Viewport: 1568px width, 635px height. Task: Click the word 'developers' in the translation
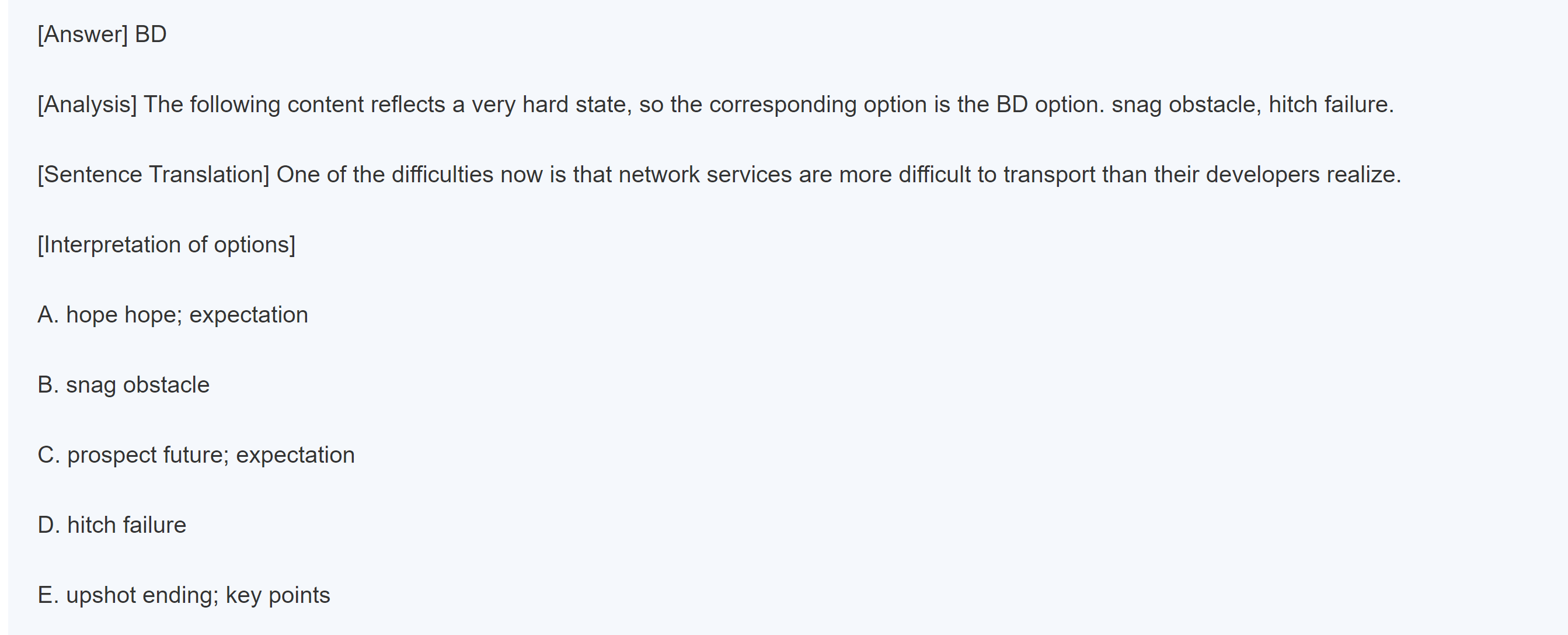coord(1263,175)
